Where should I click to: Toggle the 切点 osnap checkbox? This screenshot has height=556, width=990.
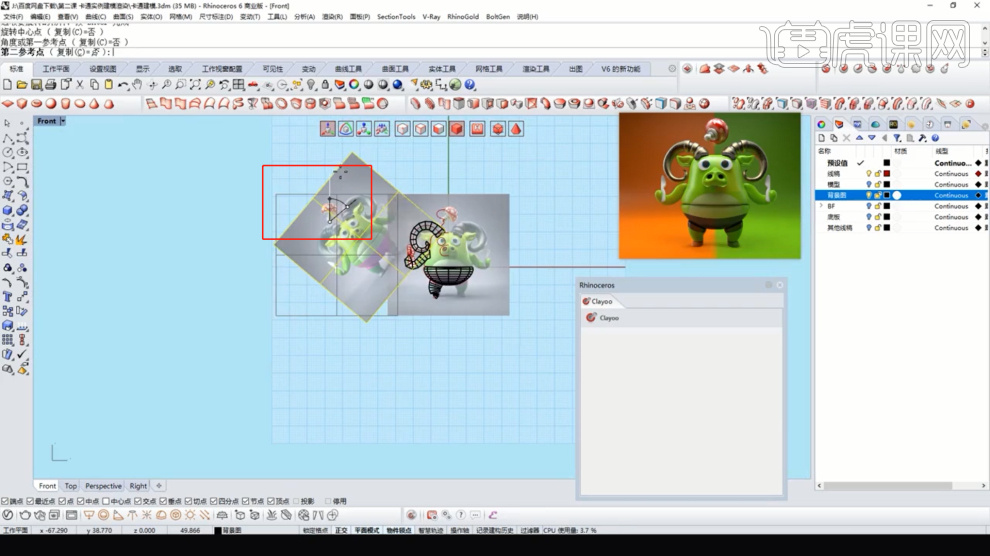(188, 501)
